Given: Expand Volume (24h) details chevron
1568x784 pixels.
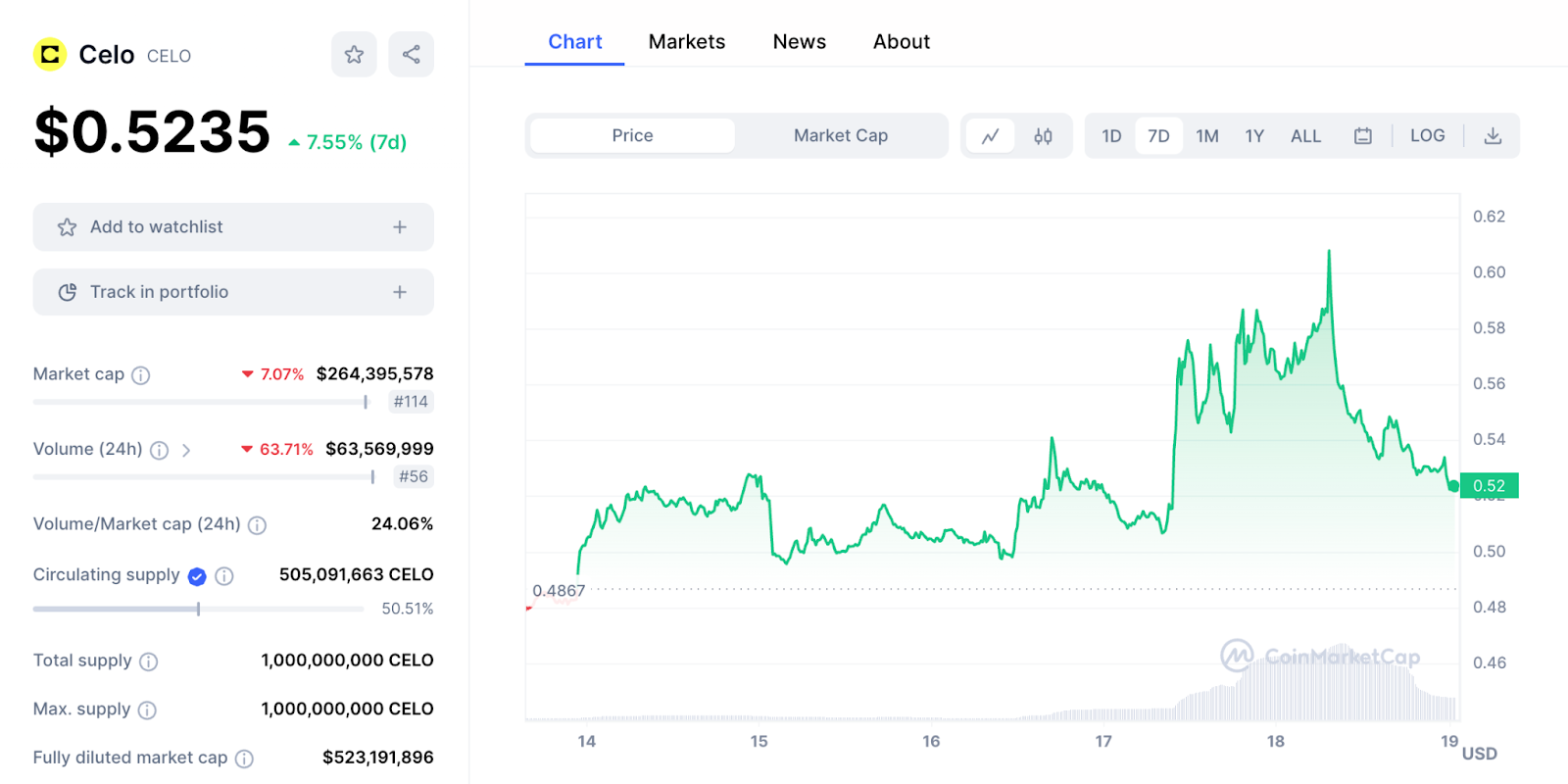Looking at the screenshot, I should tap(186, 450).
